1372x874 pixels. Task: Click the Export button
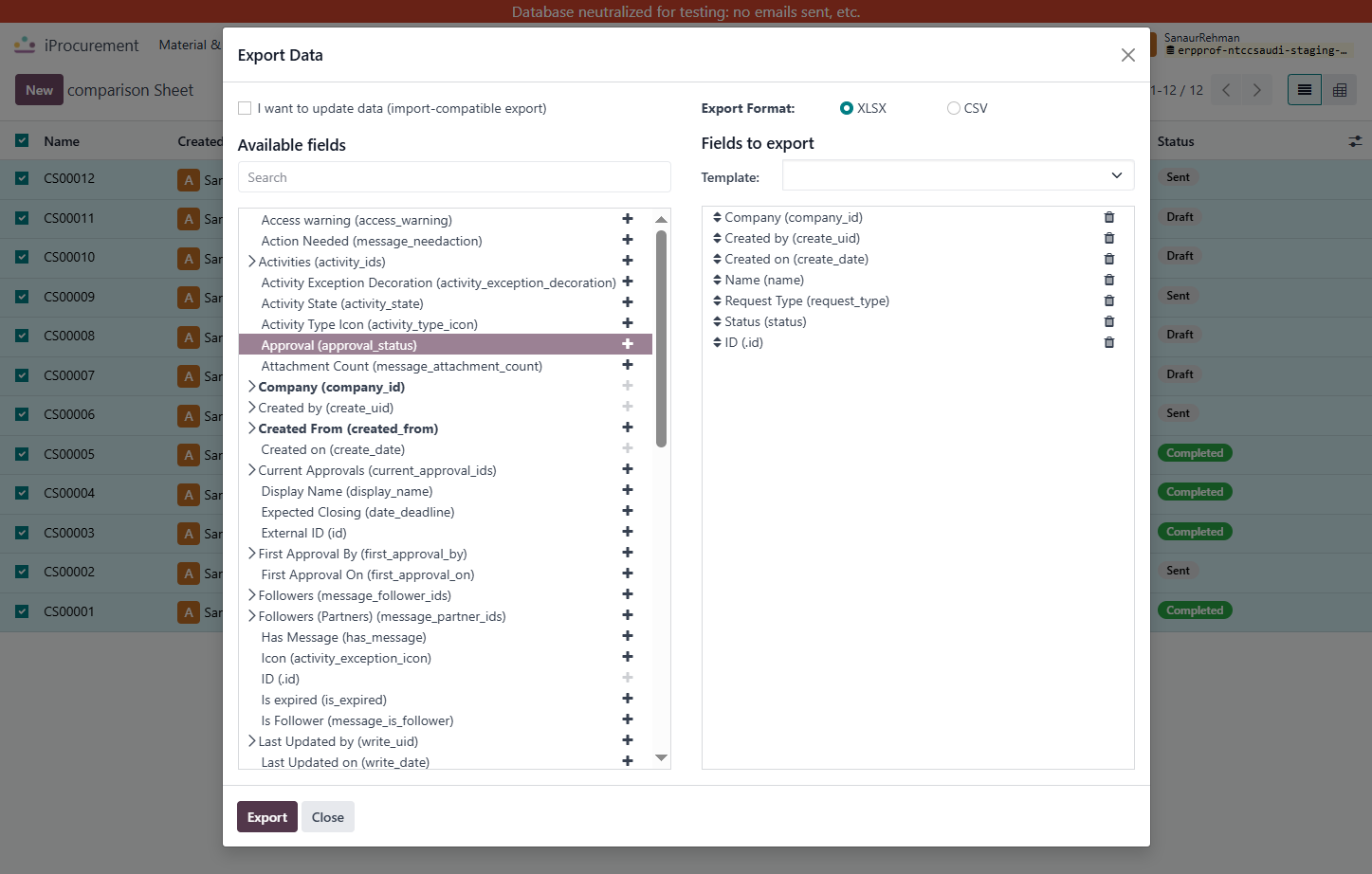tap(267, 817)
